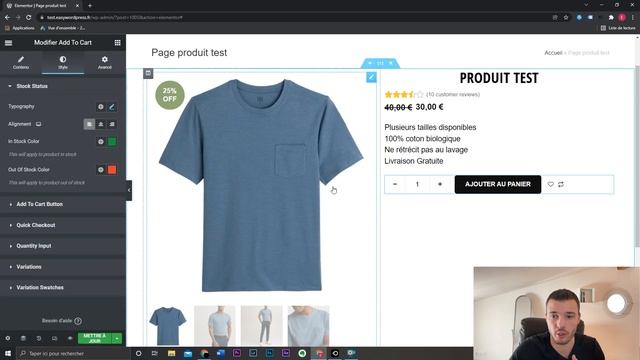Screen dimensions: 640x360
Task: Go back in the browser
Action: coord(7,18)
